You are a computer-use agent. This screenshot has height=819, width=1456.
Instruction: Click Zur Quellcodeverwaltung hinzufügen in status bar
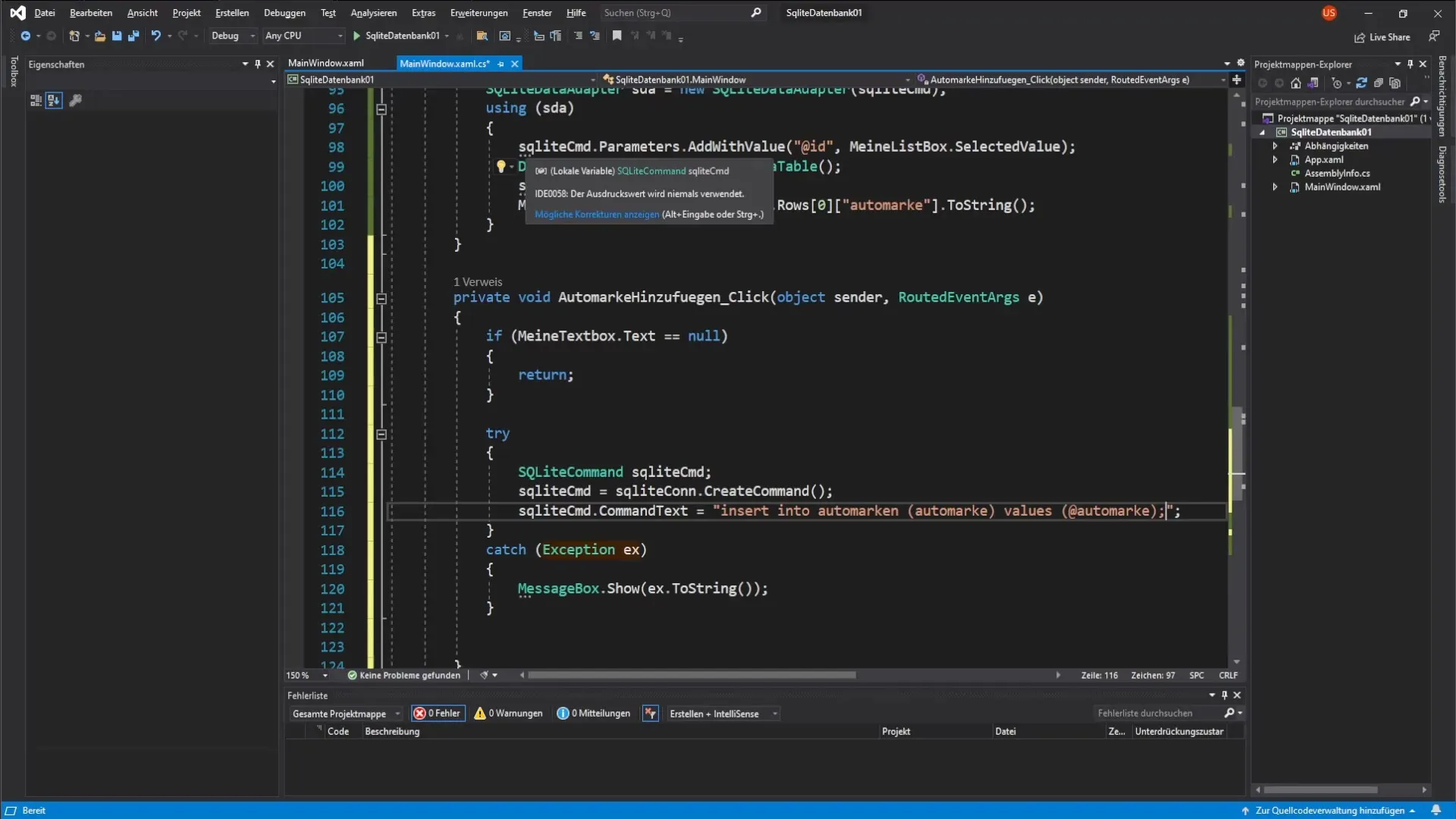coord(1329,810)
